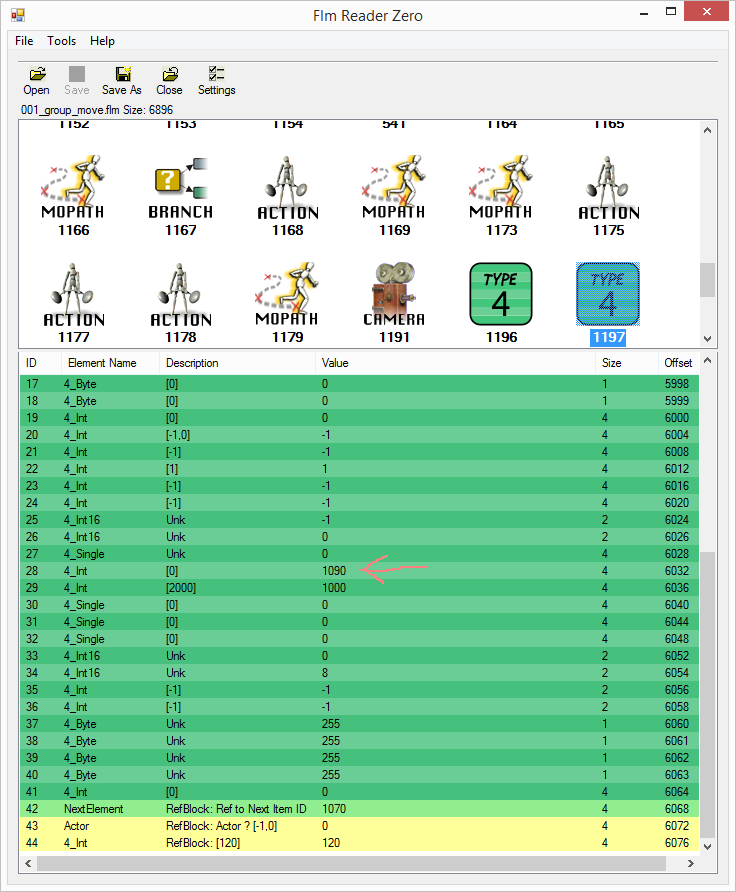Click the Flm Reader Zero title bar app icon
The height and width of the screenshot is (892, 736).
click(18, 15)
